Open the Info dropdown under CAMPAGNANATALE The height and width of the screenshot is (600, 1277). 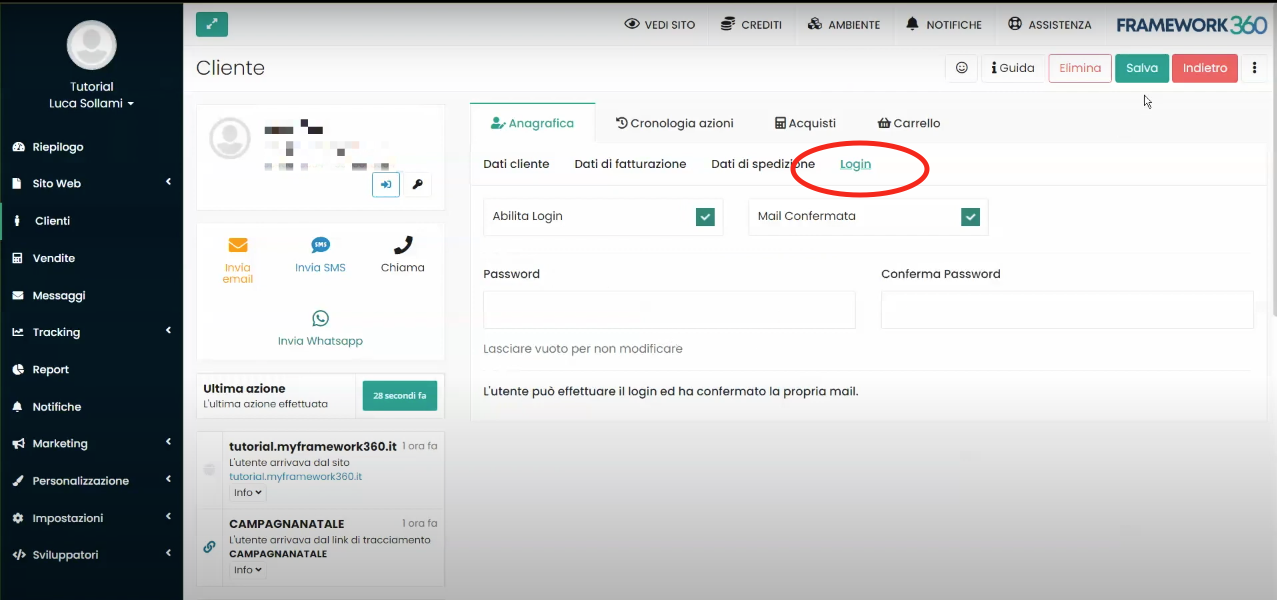click(x=247, y=569)
